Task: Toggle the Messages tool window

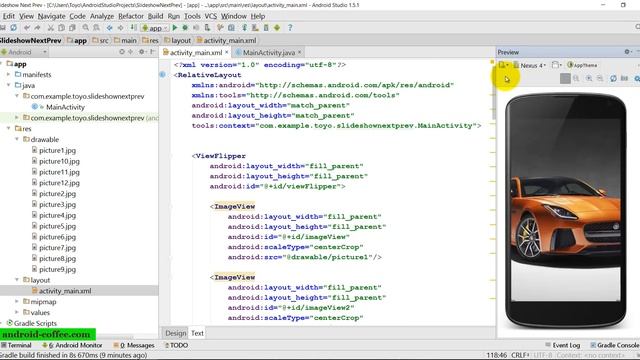Action: point(134,345)
